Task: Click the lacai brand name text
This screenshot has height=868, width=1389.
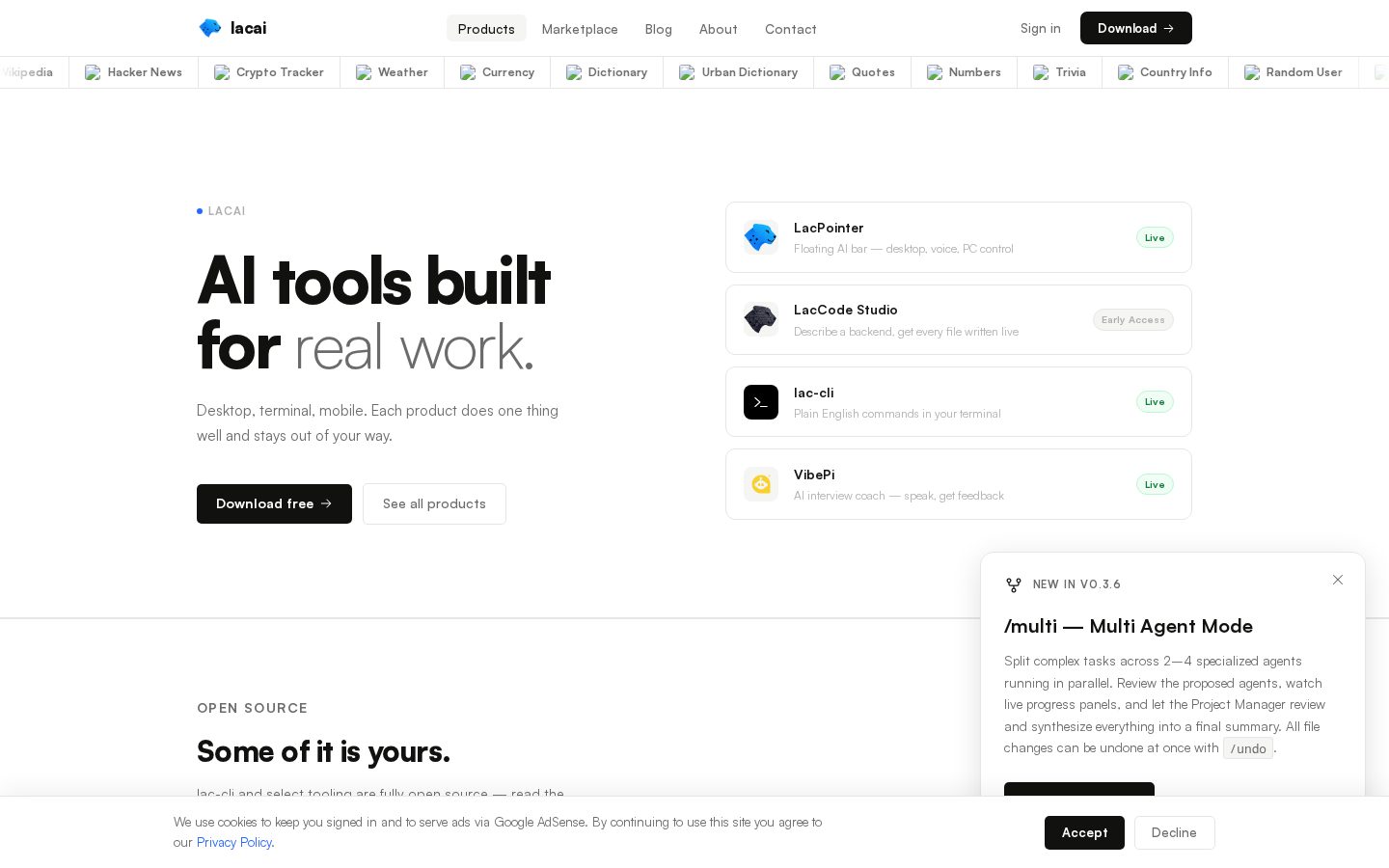Action: (249, 28)
